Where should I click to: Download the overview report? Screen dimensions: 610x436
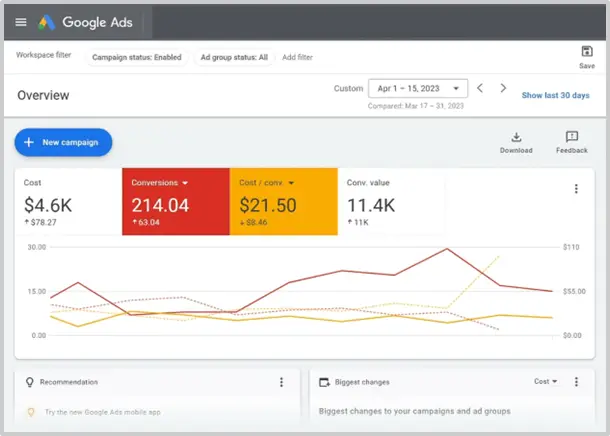coord(516,143)
